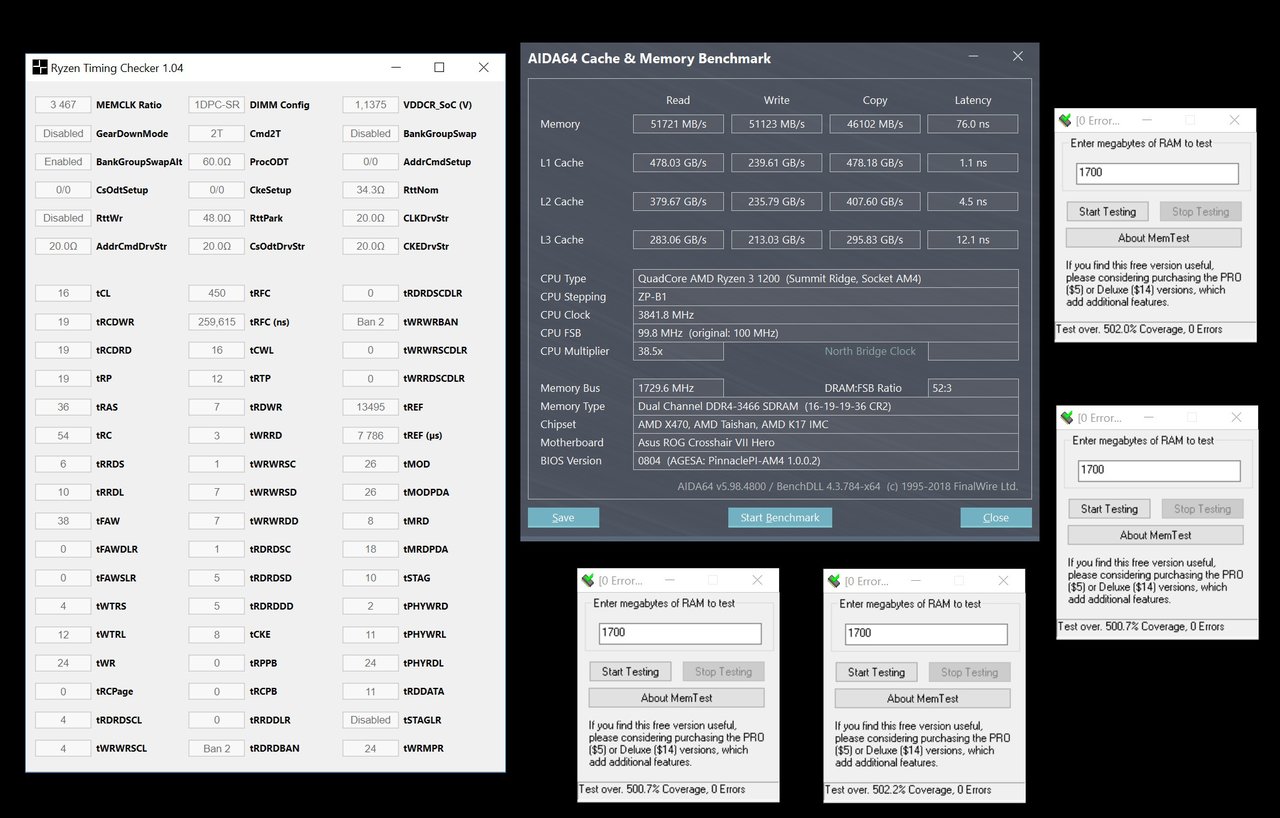Click Start Testing in the 502.0% coverage MemTest window

[1107, 211]
